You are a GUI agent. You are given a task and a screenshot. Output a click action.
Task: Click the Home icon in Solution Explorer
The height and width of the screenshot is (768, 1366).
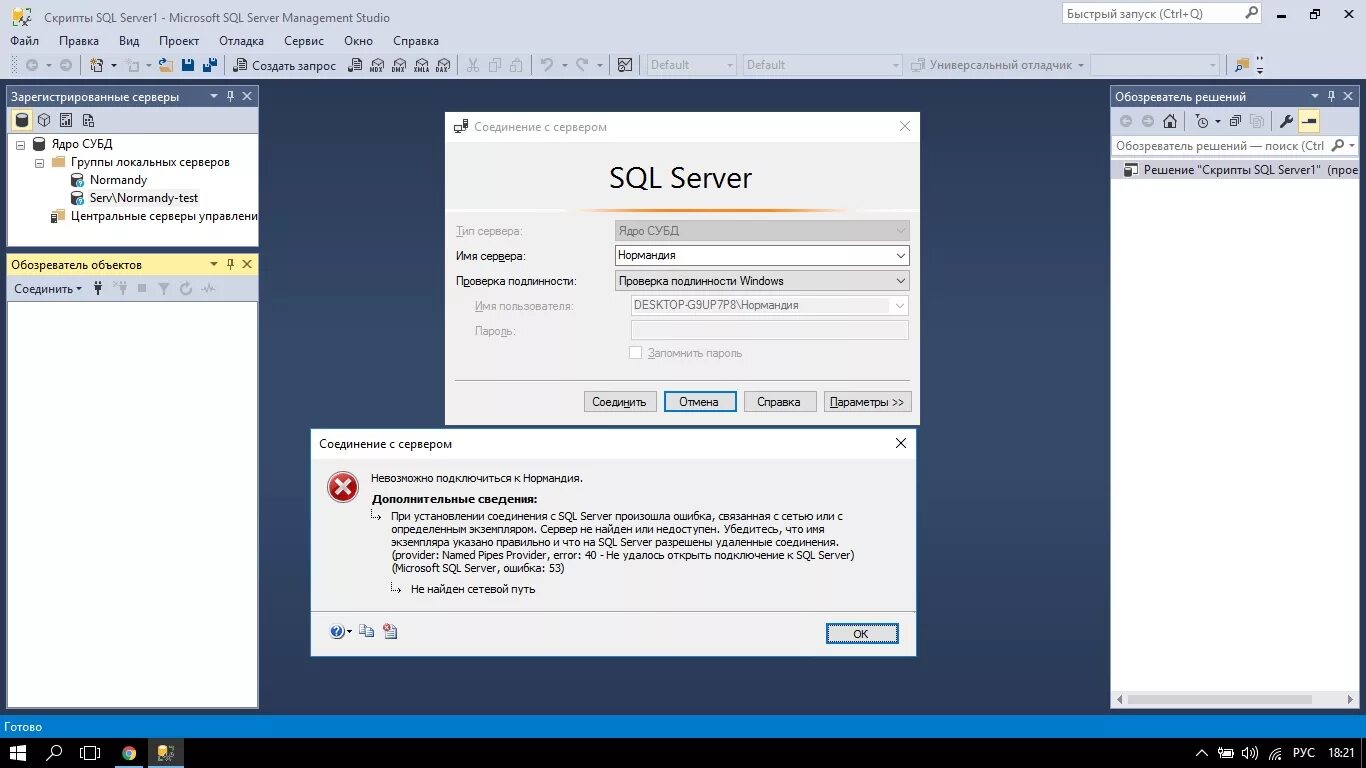[1170, 121]
